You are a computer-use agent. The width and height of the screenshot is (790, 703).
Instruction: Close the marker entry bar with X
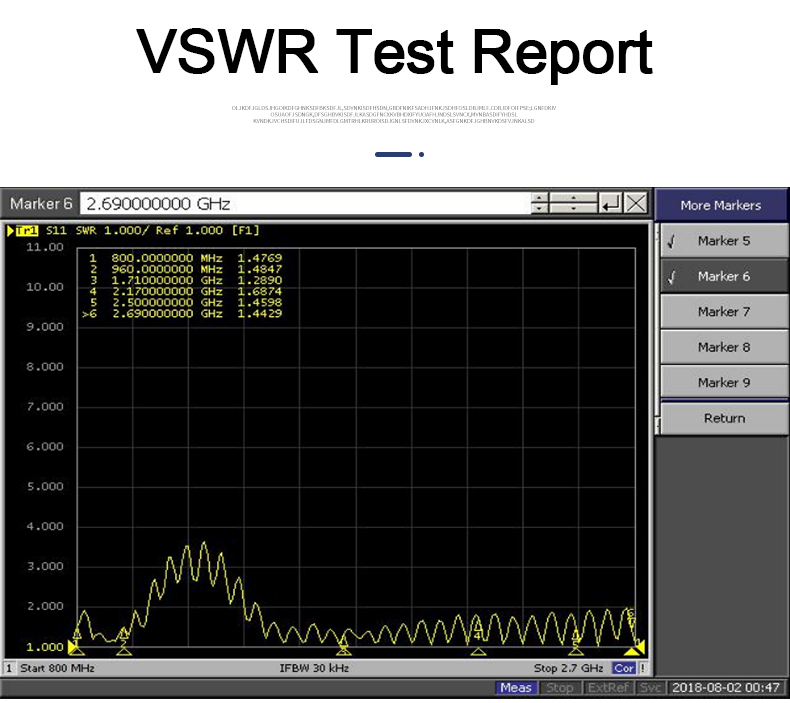pos(636,204)
